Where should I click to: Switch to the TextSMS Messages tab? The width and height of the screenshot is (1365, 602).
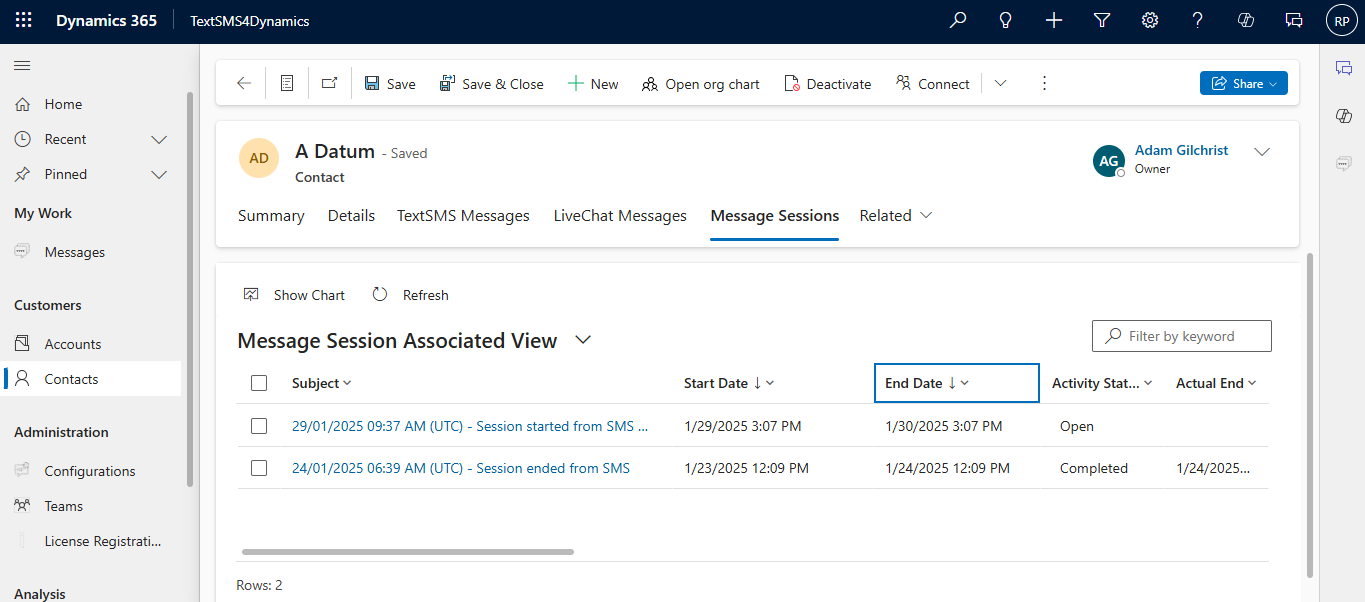click(x=463, y=216)
